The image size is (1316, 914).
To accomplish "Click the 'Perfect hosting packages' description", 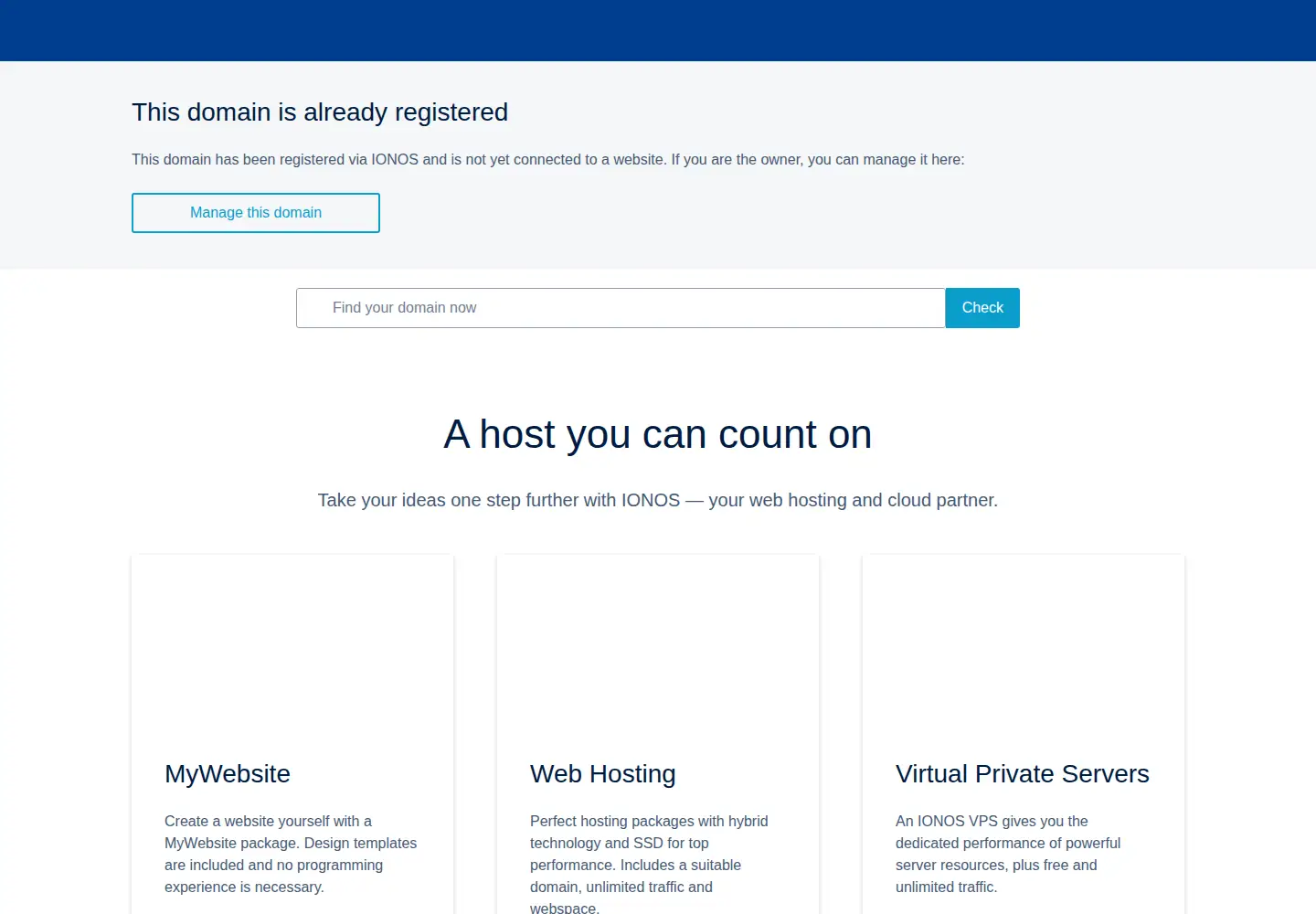I will click(649, 864).
